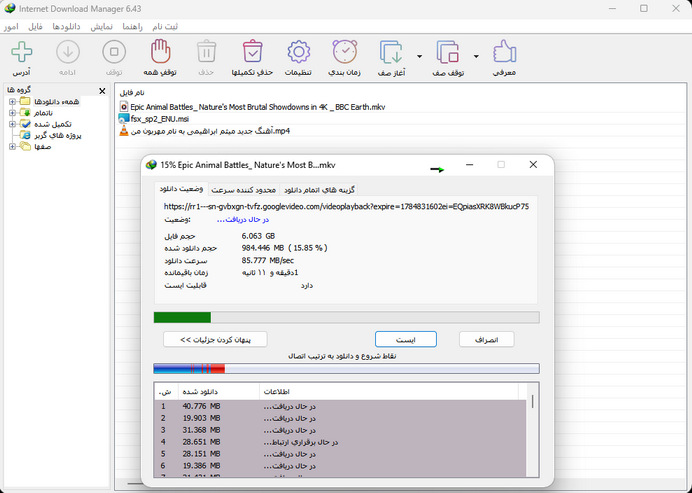Click the Stop All hand icon
The width and height of the screenshot is (692, 493).
click(160, 52)
